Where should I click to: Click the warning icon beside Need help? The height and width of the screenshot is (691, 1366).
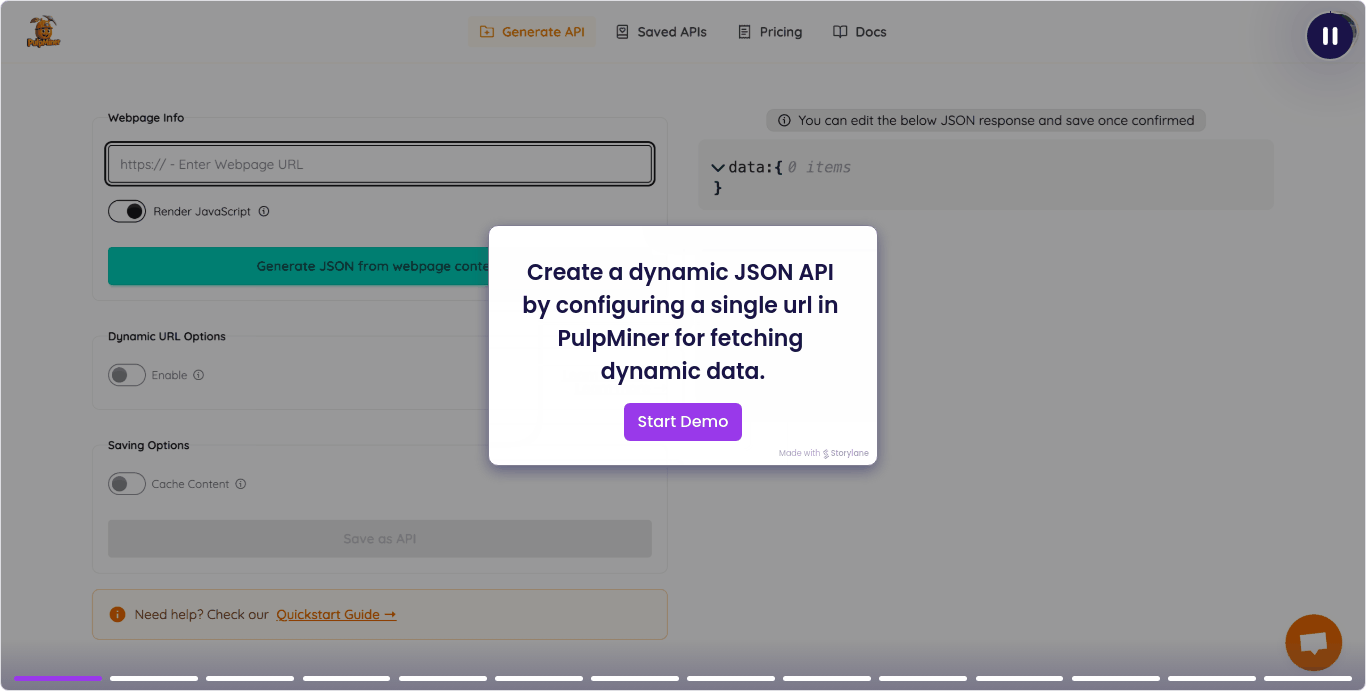[x=117, y=614]
